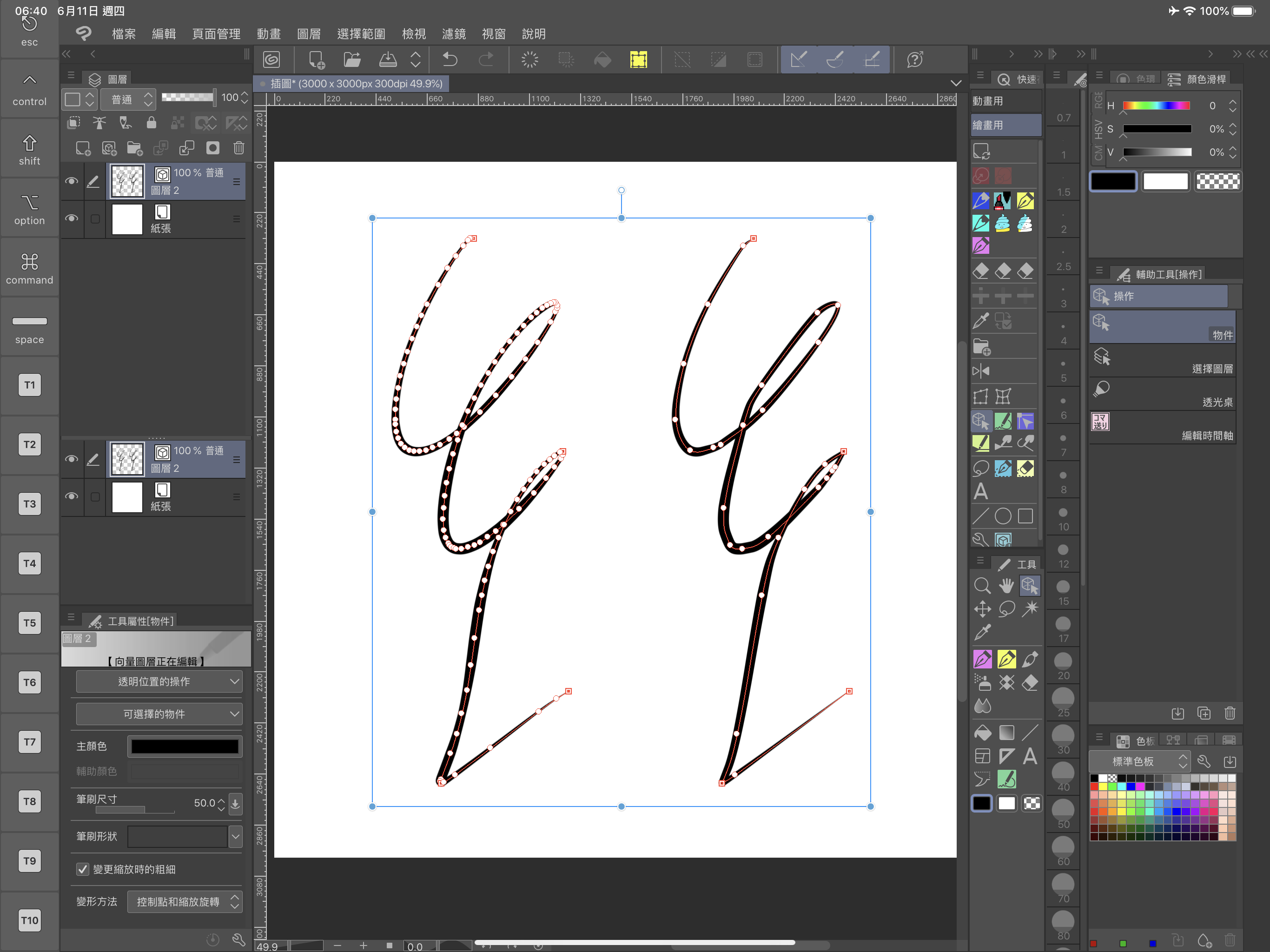Select the Frame border tool
The width and height of the screenshot is (1270, 952).
(982, 756)
